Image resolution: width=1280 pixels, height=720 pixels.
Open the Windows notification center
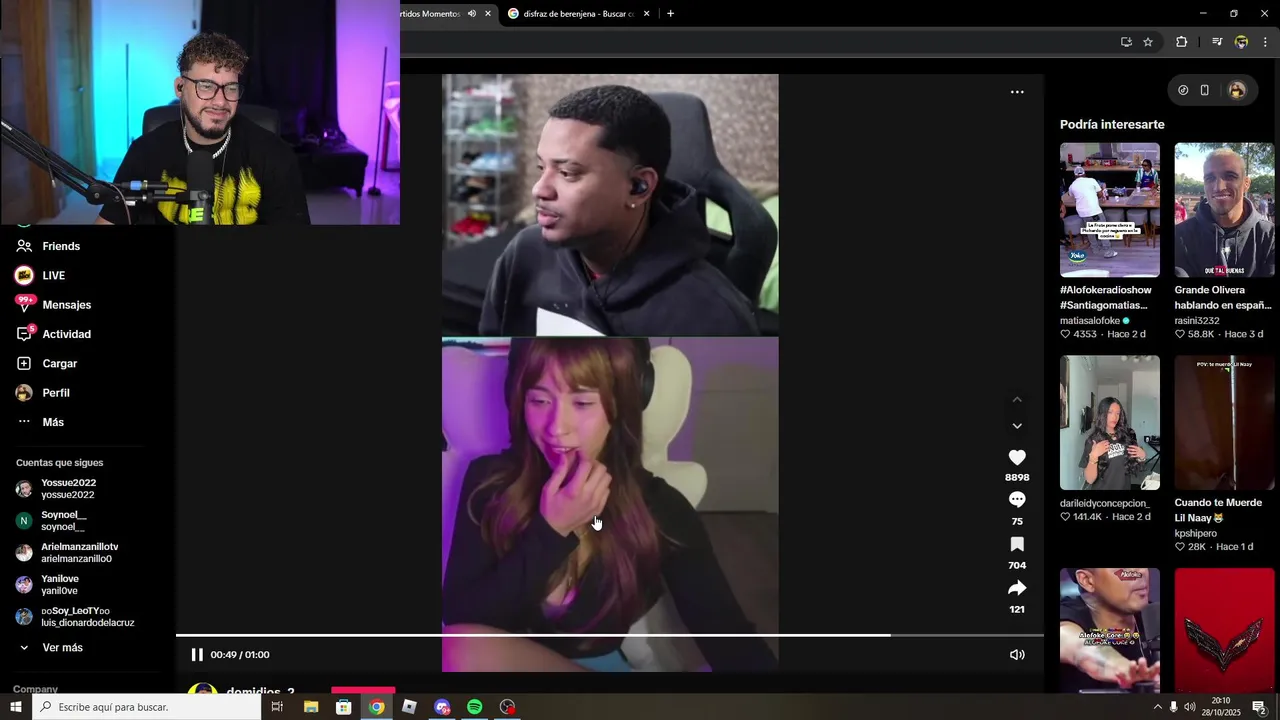point(1259,707)
